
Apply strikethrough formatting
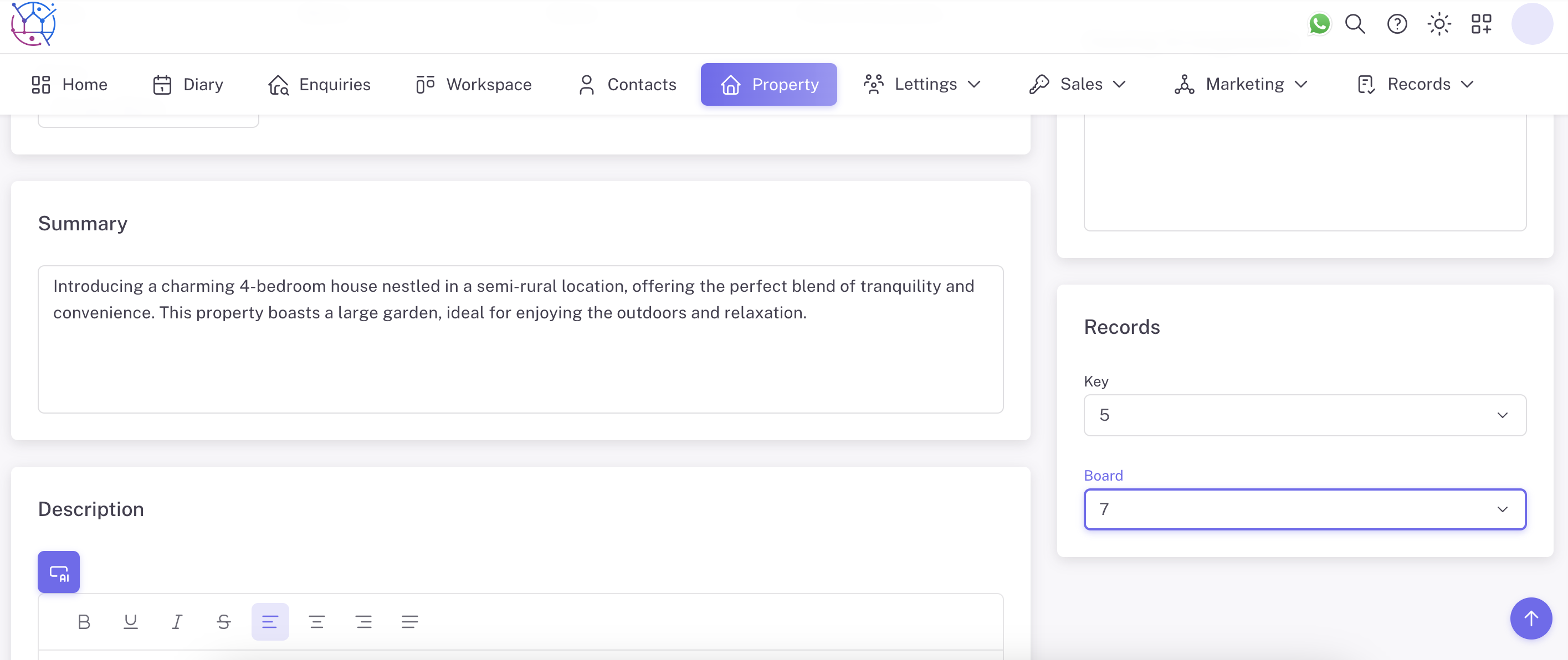click(x=223, y=622)
